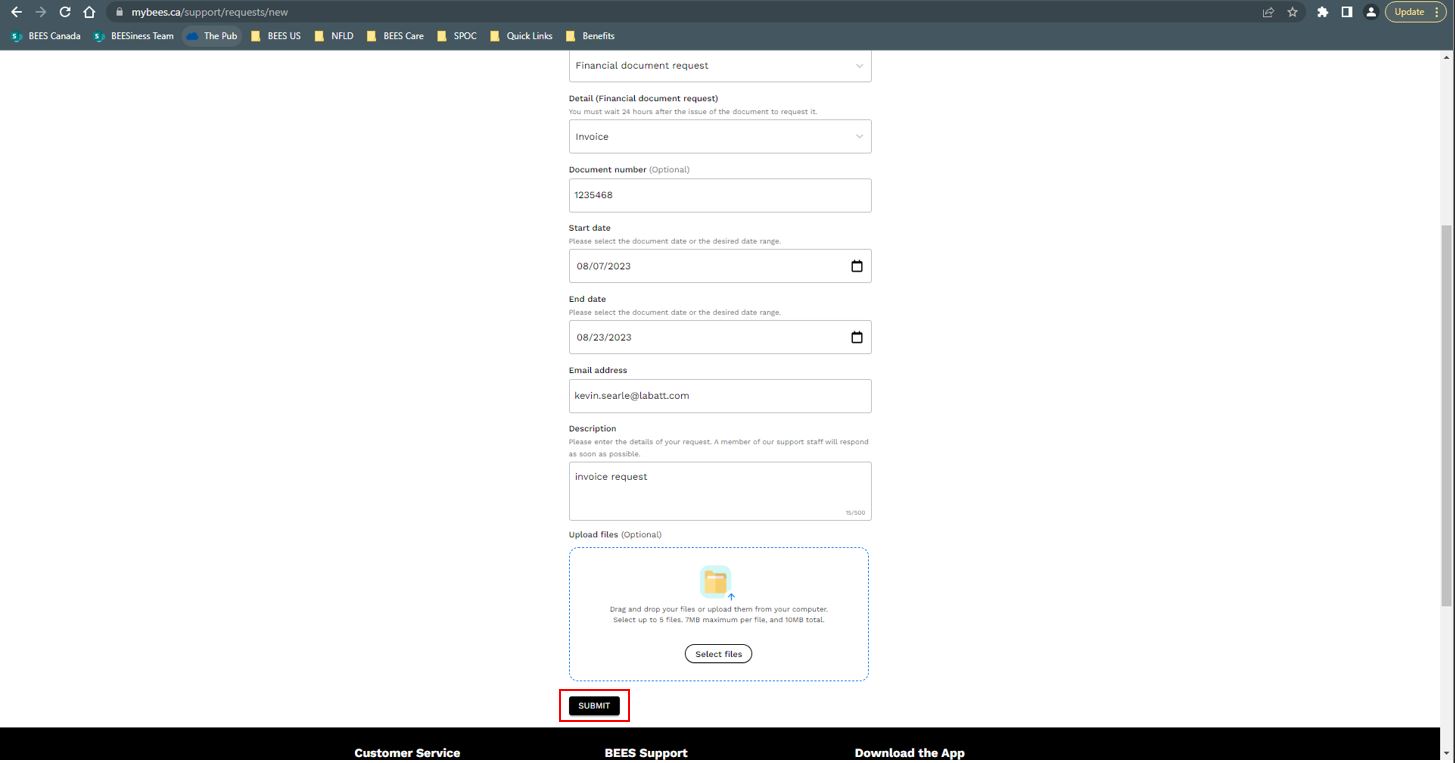Click the browser back arrow

coord(16,12)
